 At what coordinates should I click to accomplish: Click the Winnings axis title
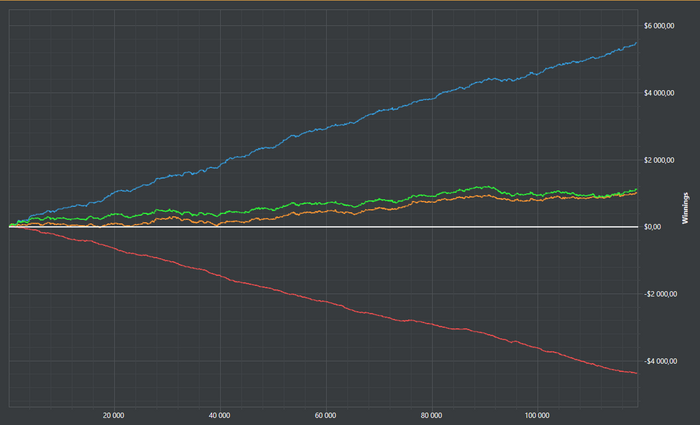[x=685, y=208]
